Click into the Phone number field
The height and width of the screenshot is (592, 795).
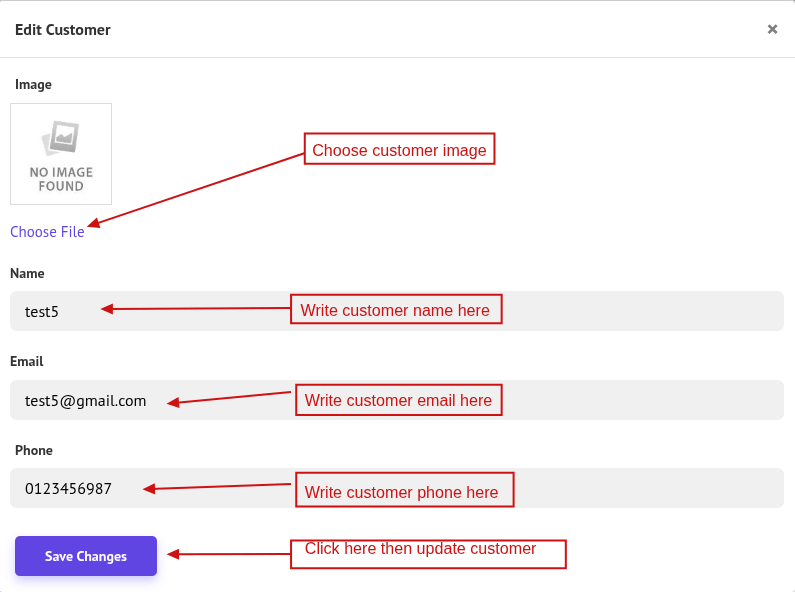tap(397, 488)
